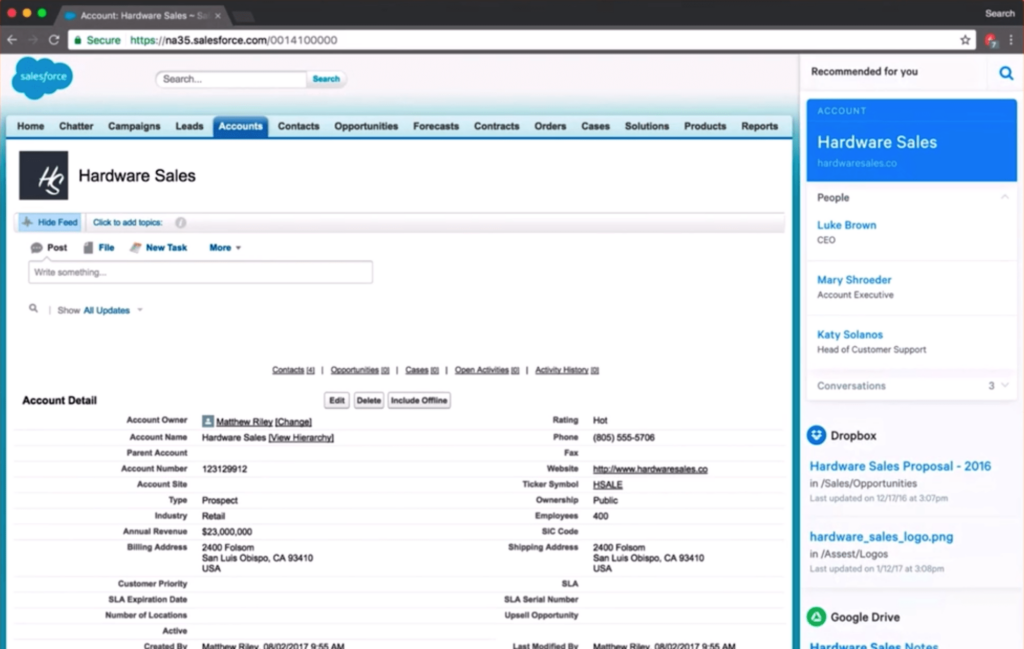
Task: Click the Google Drive icon
Action: pyautogui.click(x=816, y=616)
